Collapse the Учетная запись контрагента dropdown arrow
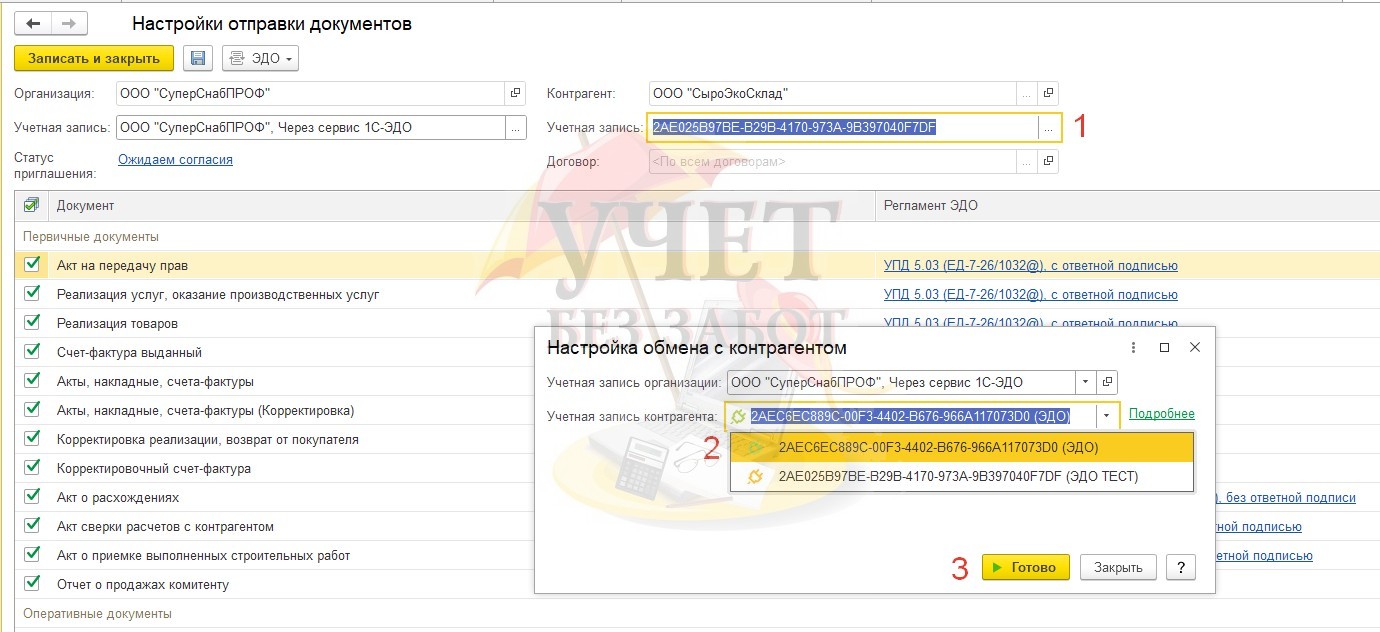 click(1106, 416)
